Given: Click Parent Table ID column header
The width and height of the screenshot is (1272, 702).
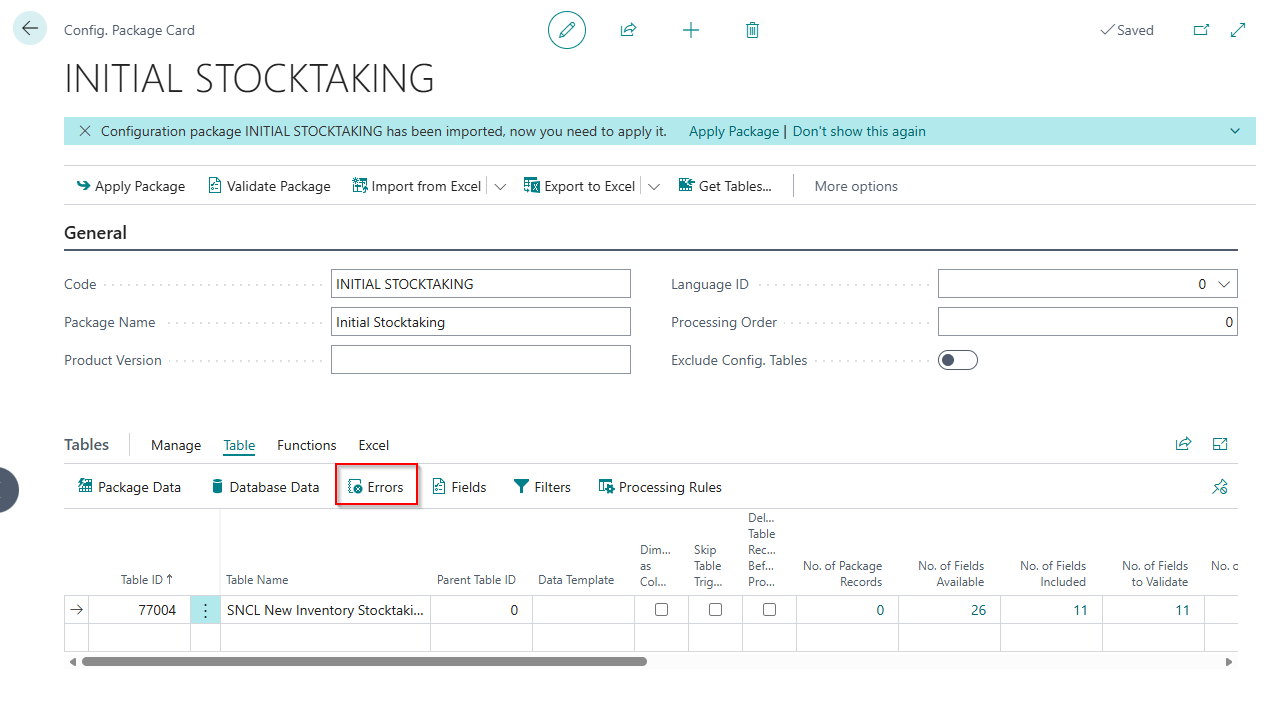Looking at the screenshot, I should [476, 580].
